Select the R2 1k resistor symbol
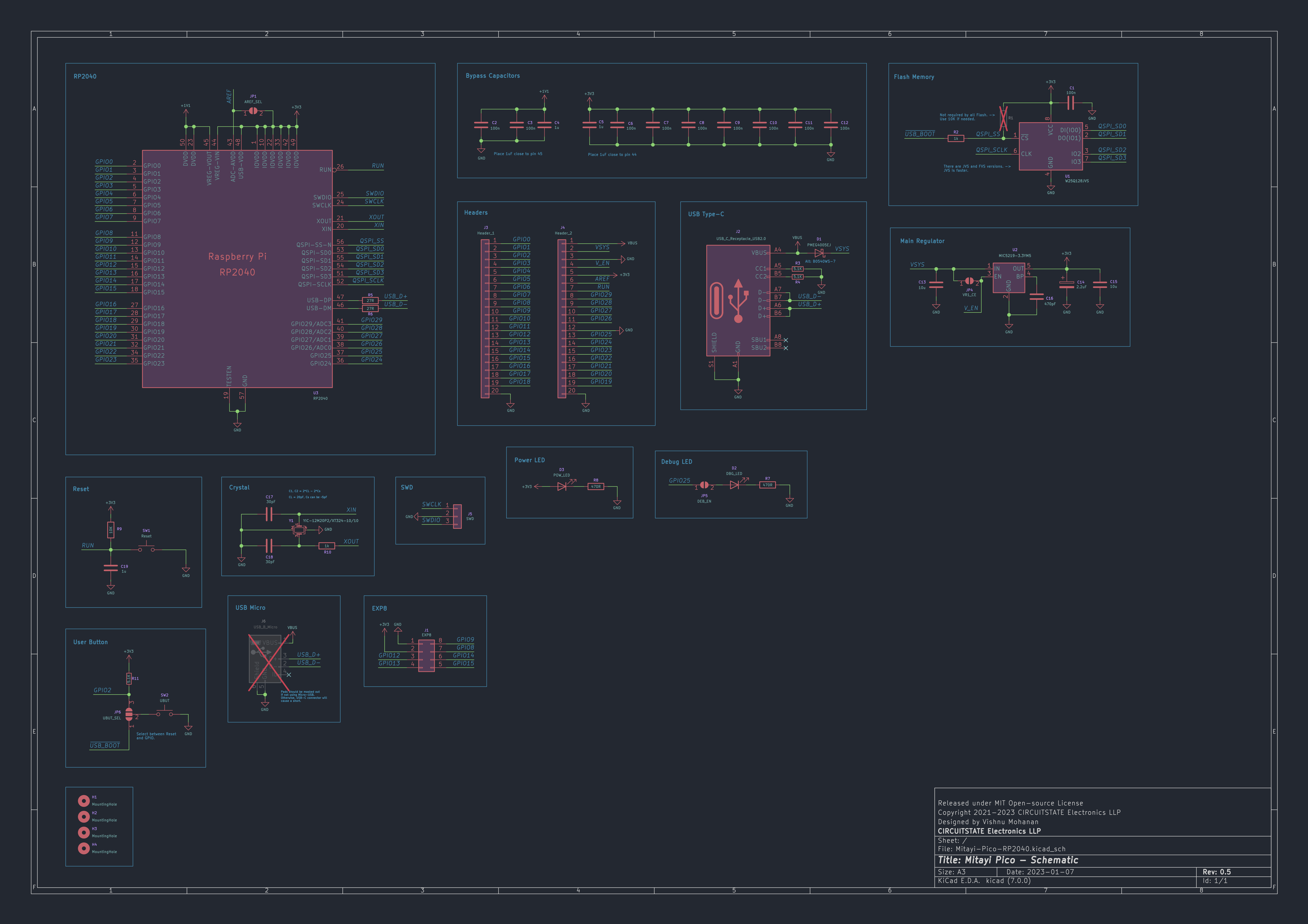 tap(956, 138)
